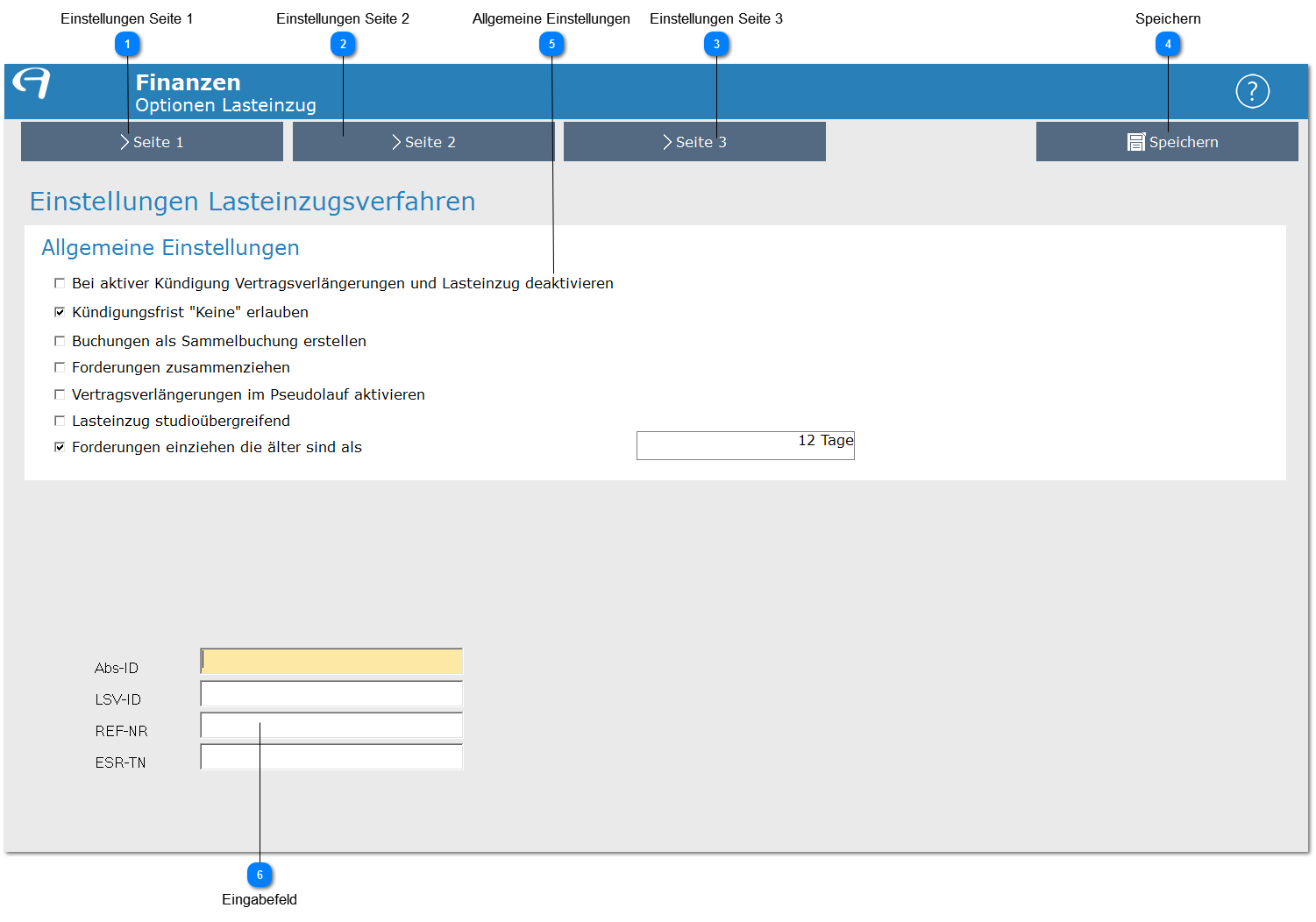The height and width of the screenshot is (922, 1316).
Task: Enable Vertragsverlängerungen im Pseudolauf aktivieren
Action: (60, 394)
